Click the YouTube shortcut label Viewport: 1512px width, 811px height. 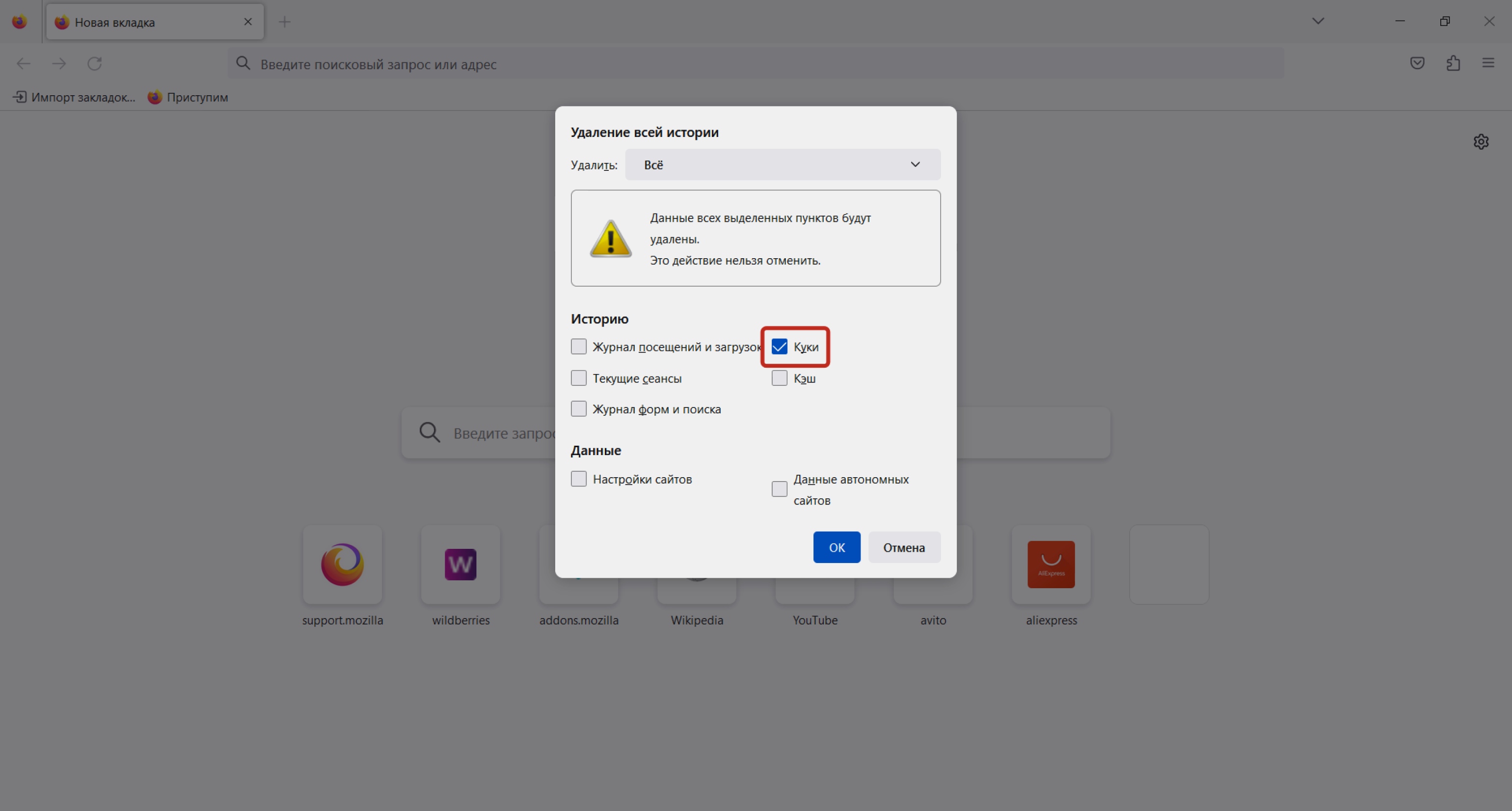coord(815,621)
